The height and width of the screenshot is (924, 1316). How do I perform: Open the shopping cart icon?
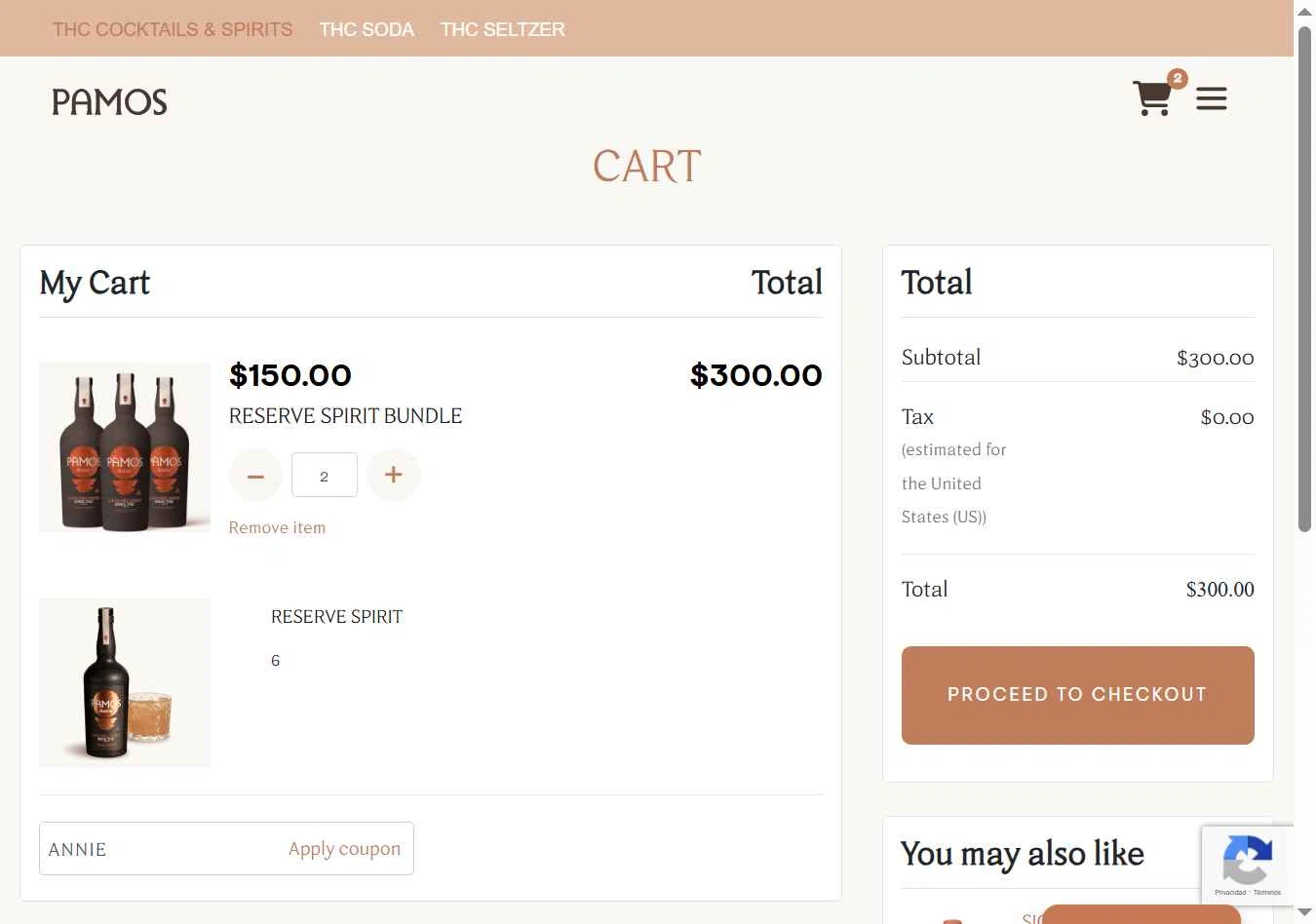pos(1152,98)
